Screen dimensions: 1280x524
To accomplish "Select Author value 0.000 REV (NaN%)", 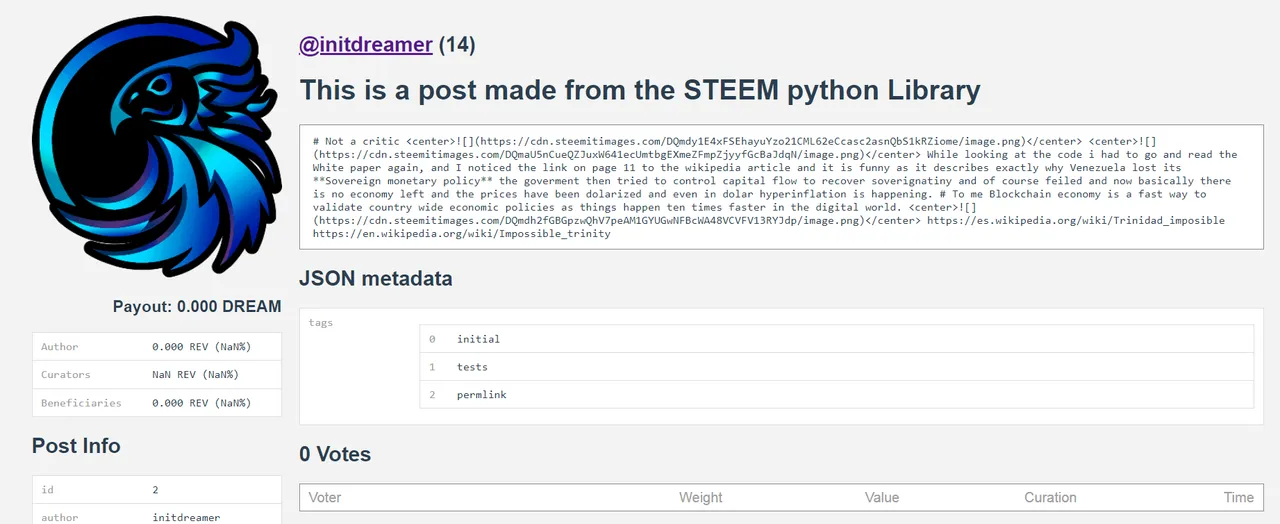I will pos(201,347).
